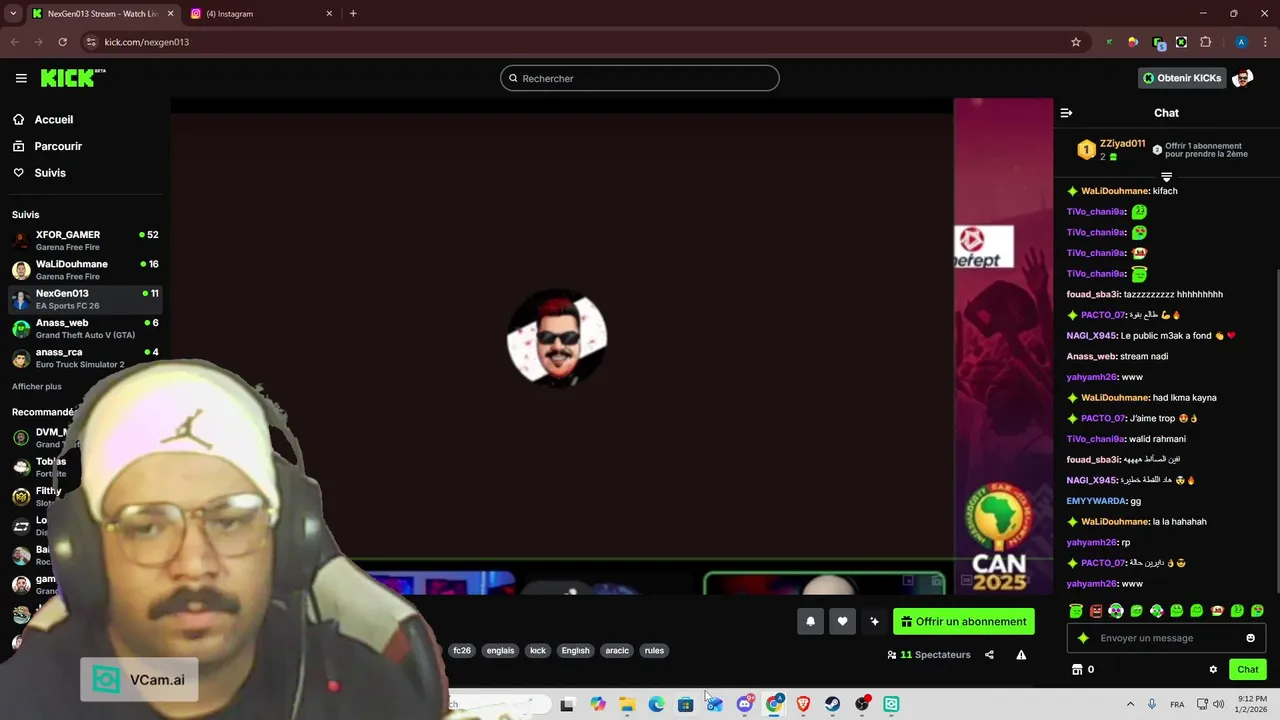Collapse the chat panel arrow icon
Viewport: 1280px width, 720px height.
(x=1066, y=113)
